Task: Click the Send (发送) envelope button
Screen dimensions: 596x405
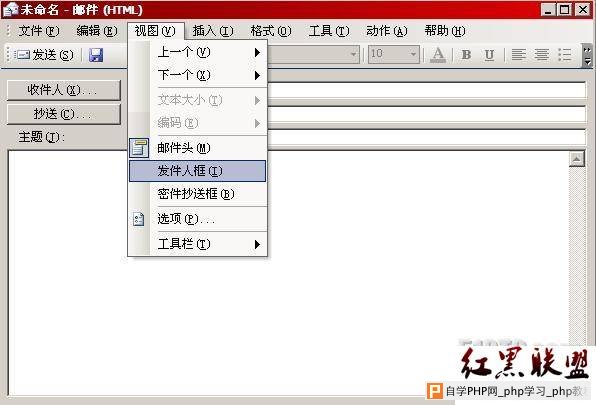Action: pos(44,55)
